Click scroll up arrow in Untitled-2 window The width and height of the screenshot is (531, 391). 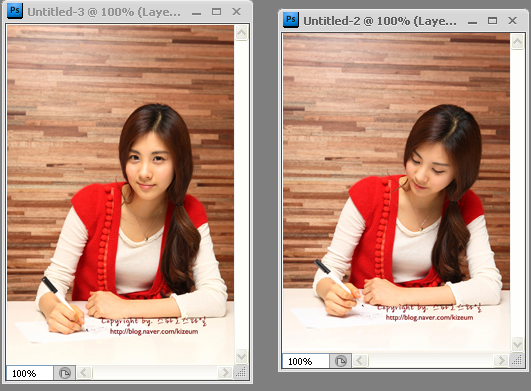517,42
